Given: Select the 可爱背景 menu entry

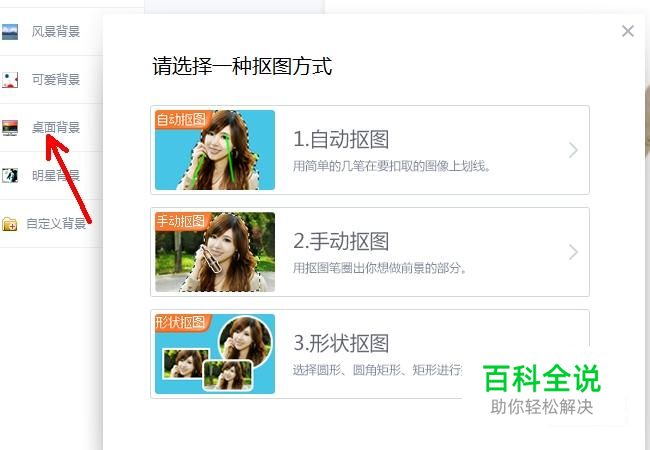Looking at the screenshot, I should (51, 80).
